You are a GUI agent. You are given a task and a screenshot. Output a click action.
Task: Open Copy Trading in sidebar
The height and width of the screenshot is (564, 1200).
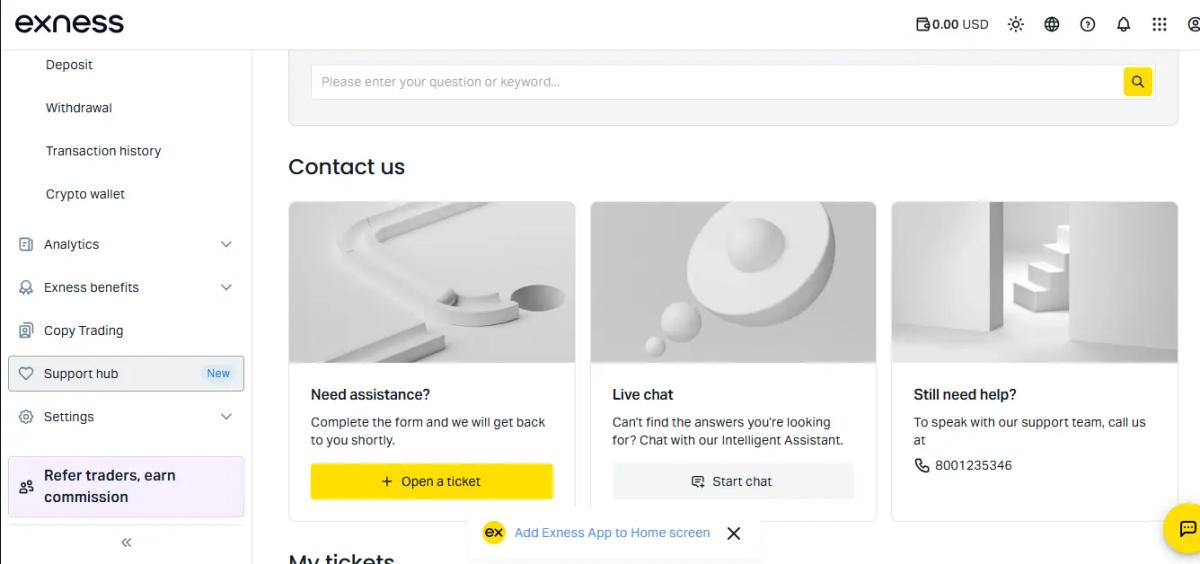126,330
